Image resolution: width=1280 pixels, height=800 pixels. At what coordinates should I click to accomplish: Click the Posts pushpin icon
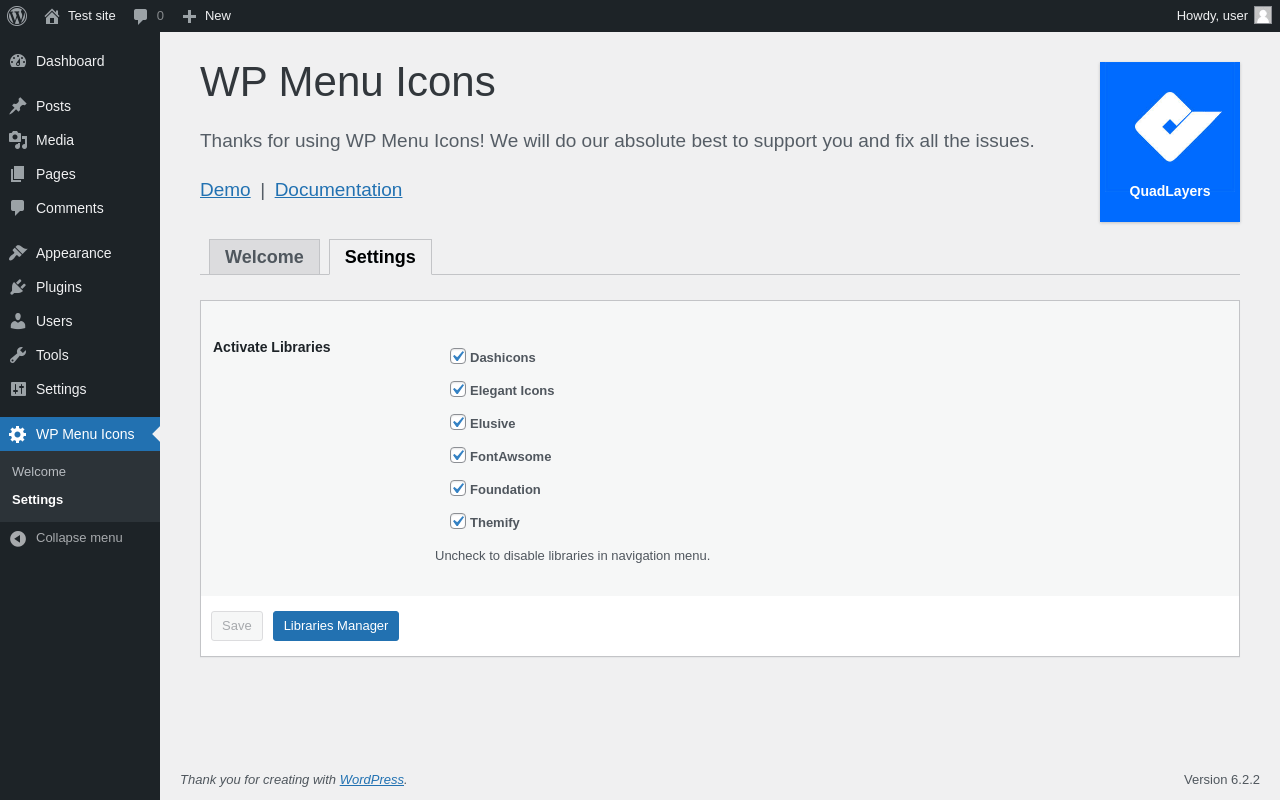(x=18, y=106)
